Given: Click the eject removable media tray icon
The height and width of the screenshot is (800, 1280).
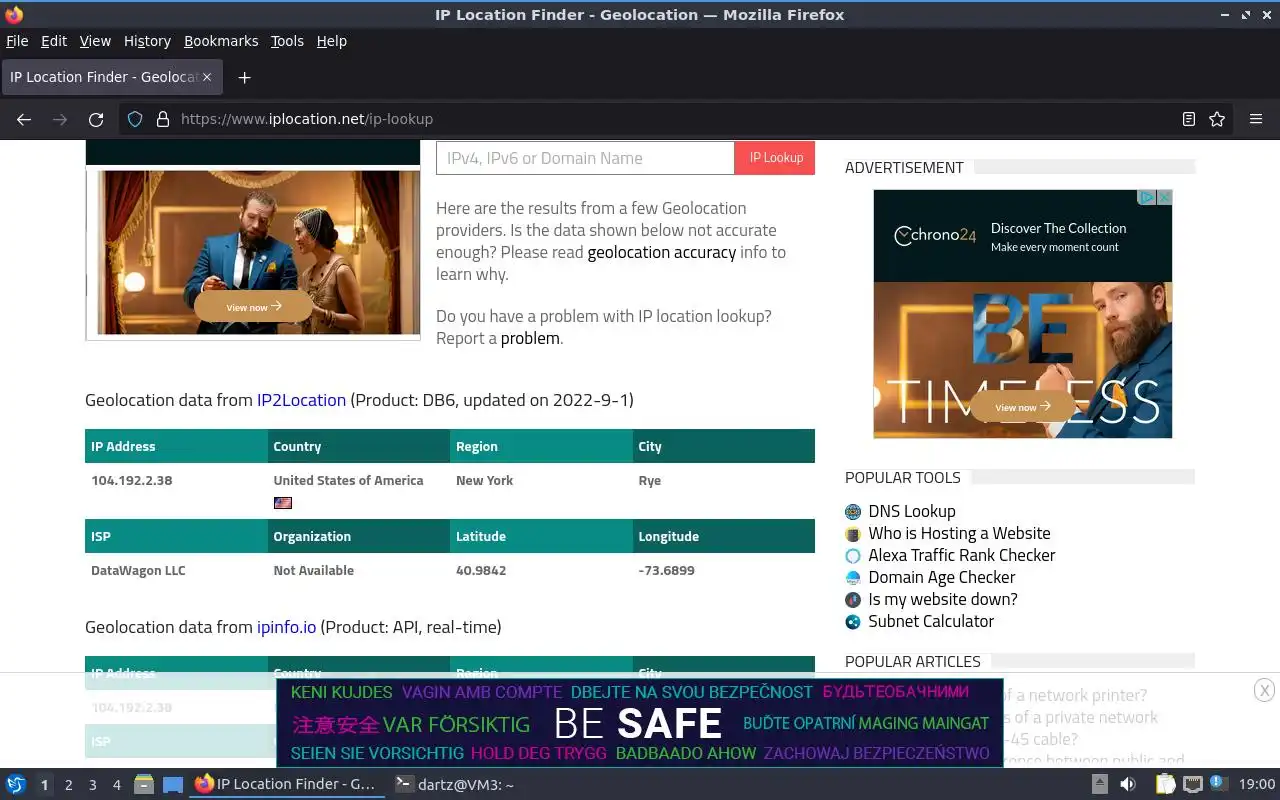Looking at the screenshot, I should (x=1099, y=784).
